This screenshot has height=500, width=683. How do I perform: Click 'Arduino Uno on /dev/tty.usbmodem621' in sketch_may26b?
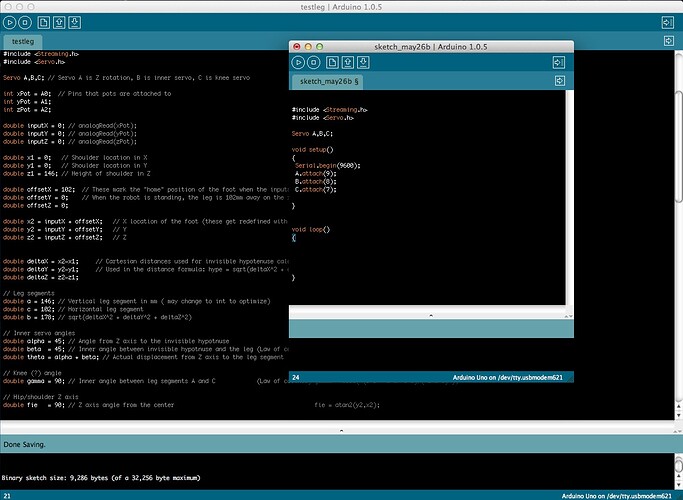507,378
